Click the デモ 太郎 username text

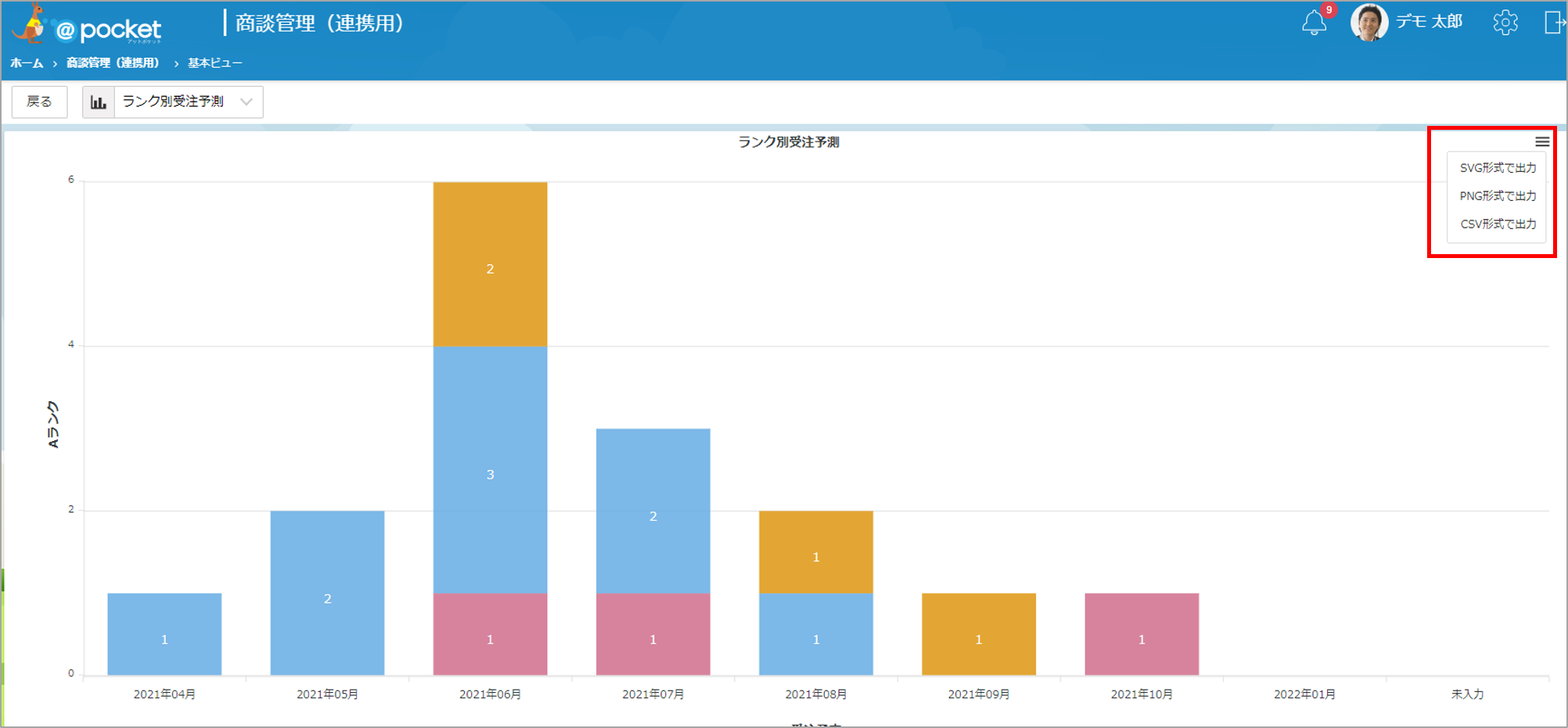[x=1429, y=22]
